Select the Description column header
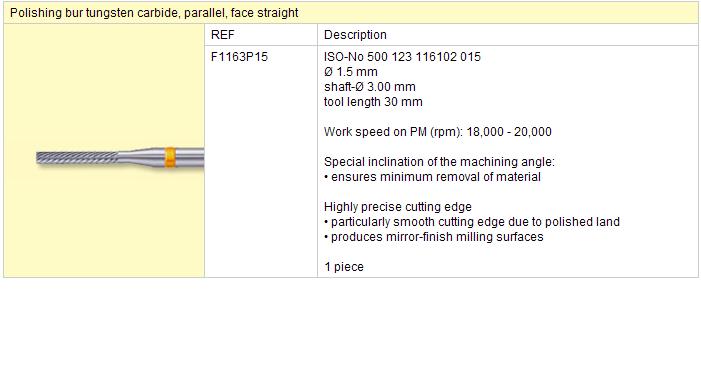 (355, 35)
